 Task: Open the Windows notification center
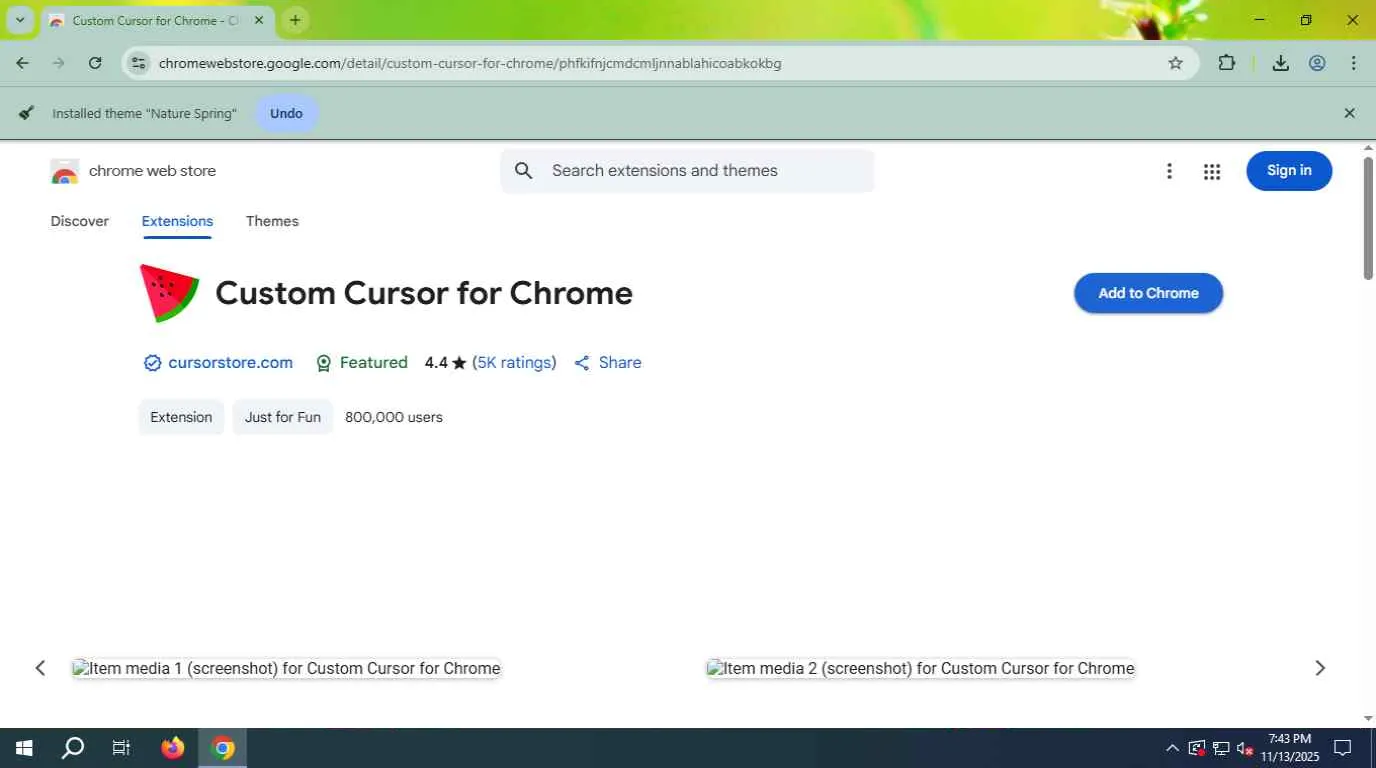tap(1343, 748)
